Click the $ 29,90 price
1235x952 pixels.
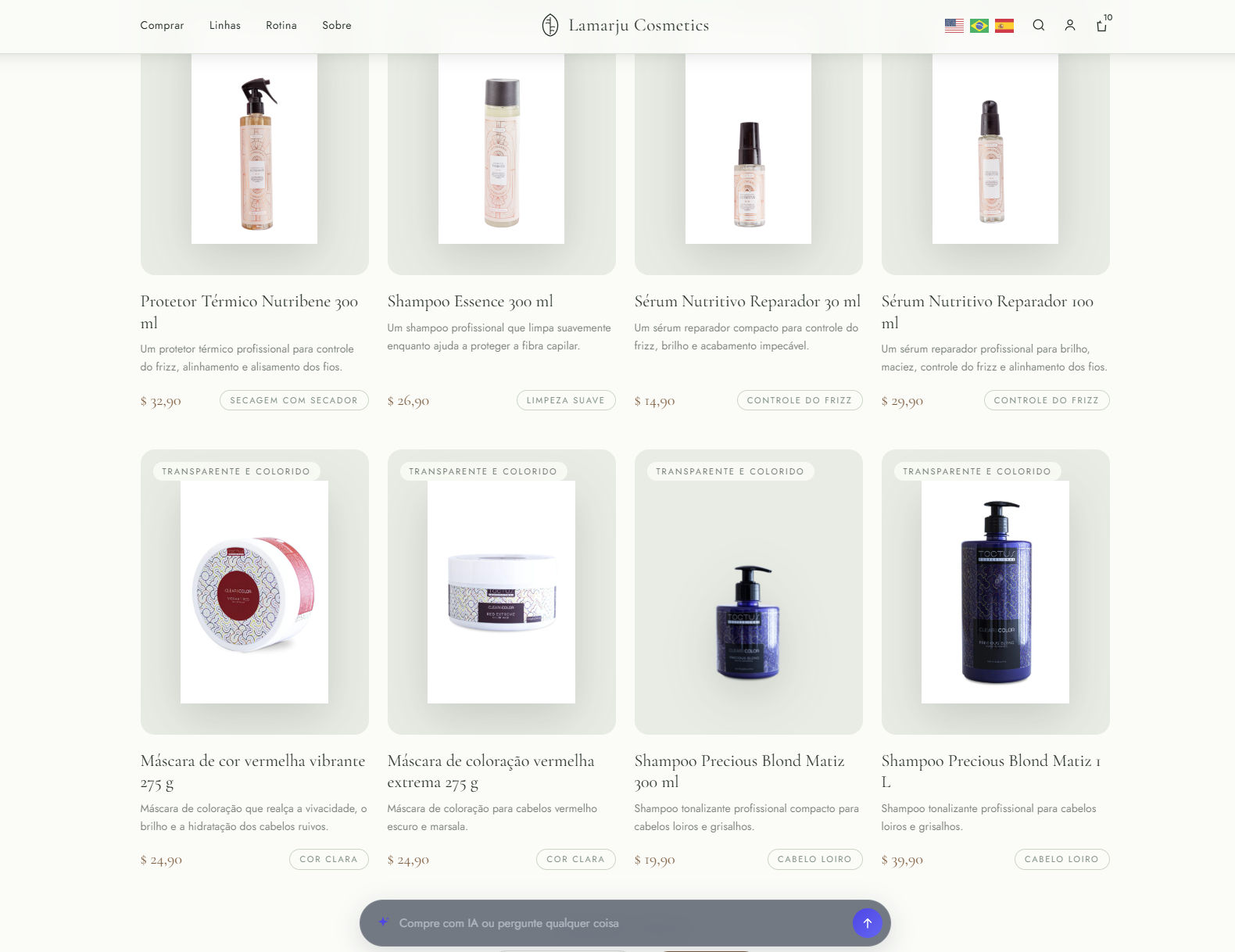point(903,401)
